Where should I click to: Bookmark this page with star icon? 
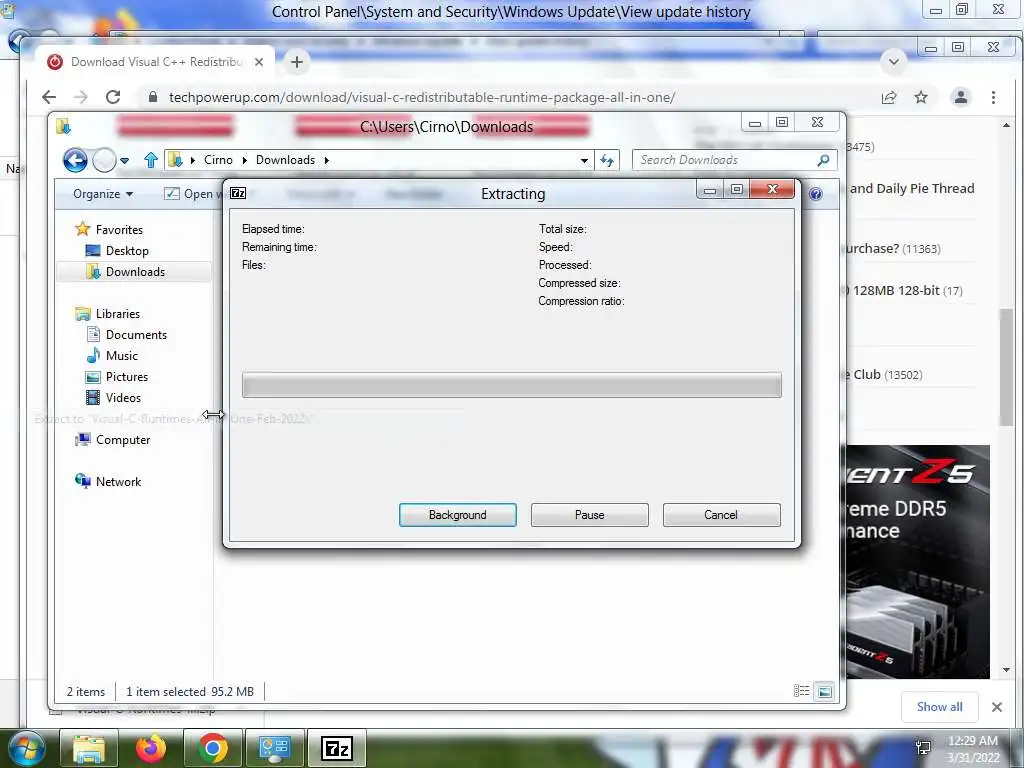pos(921,97)
